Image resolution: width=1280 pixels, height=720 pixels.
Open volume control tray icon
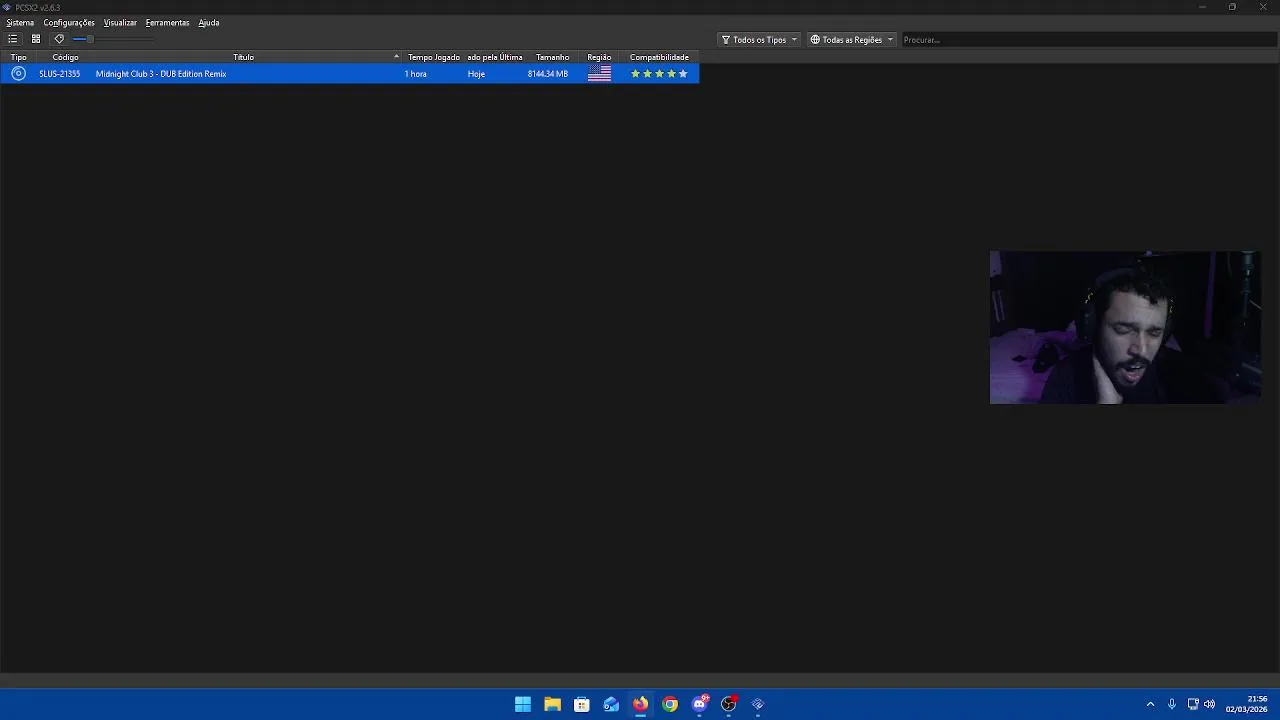pos(1210,704)
